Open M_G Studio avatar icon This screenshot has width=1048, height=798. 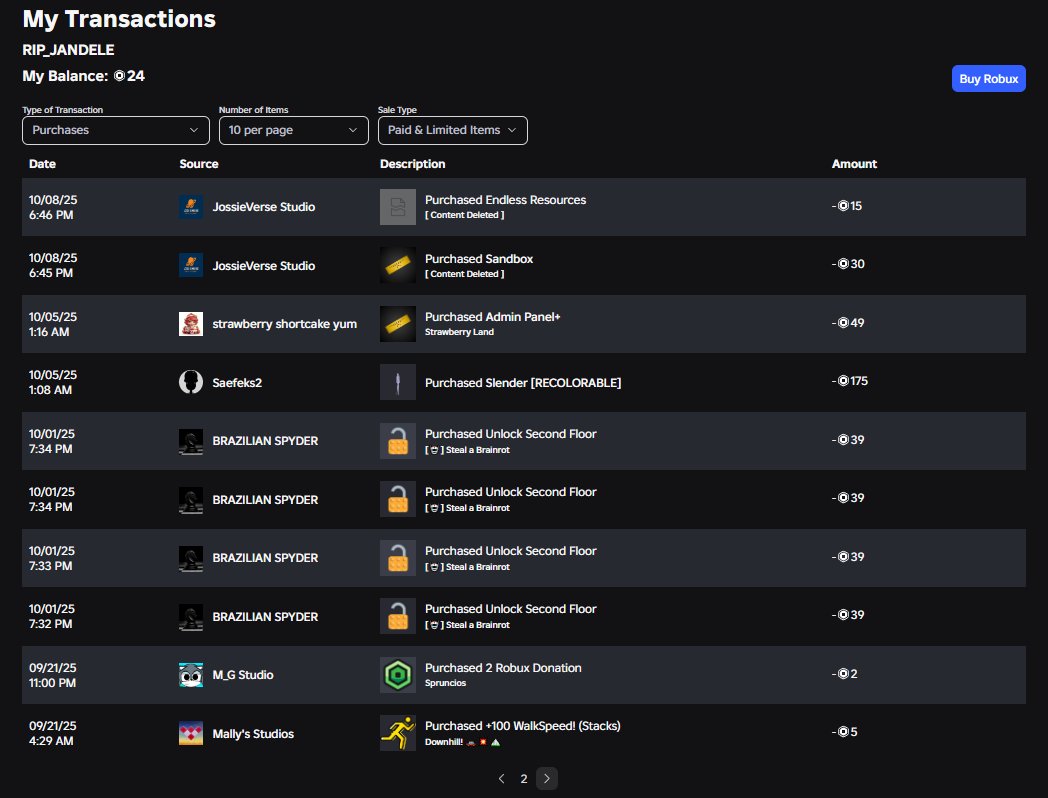(x=190, y=675)
